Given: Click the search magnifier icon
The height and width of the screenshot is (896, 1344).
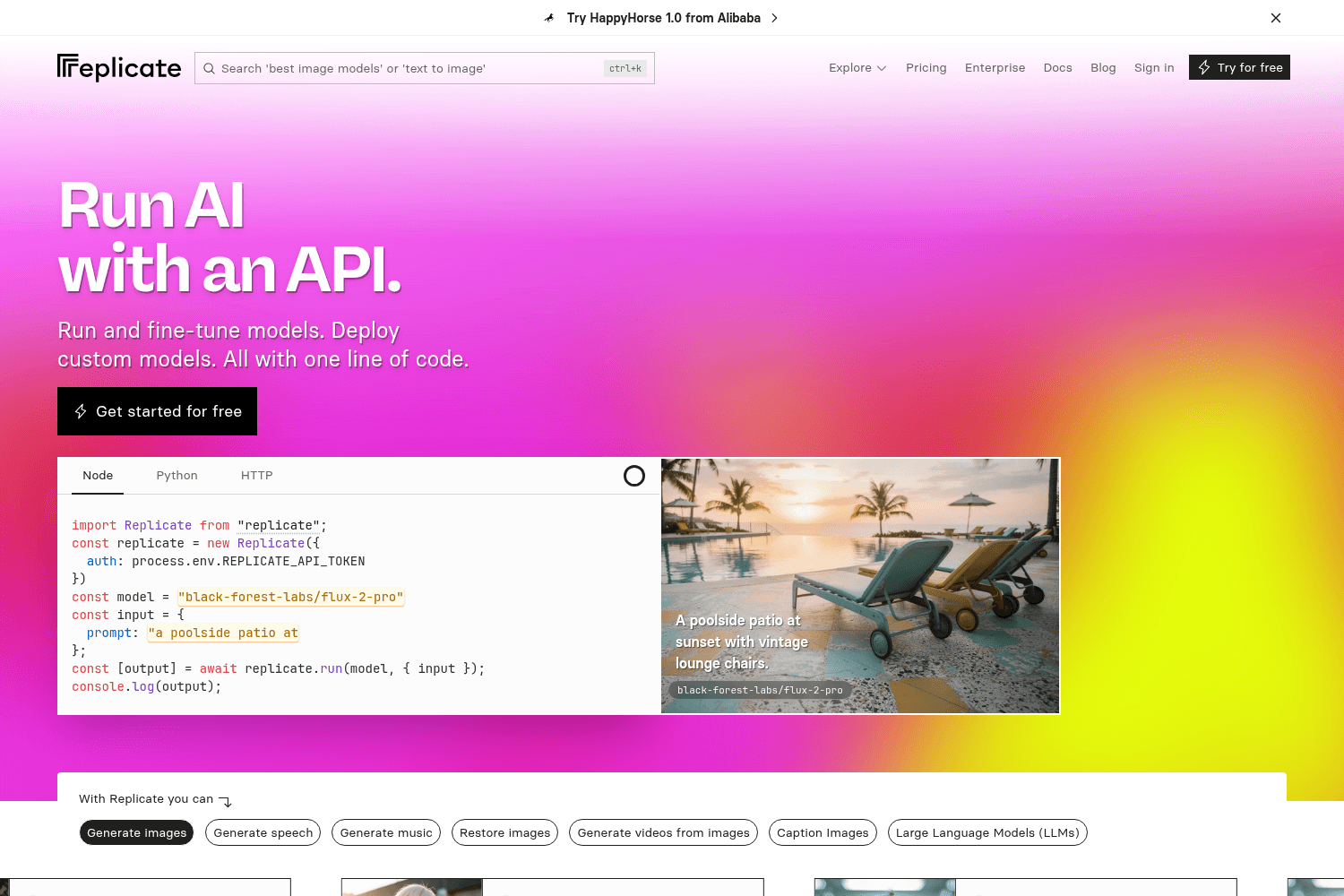Looking at the screenshot, I should click(x=209, y=69).
